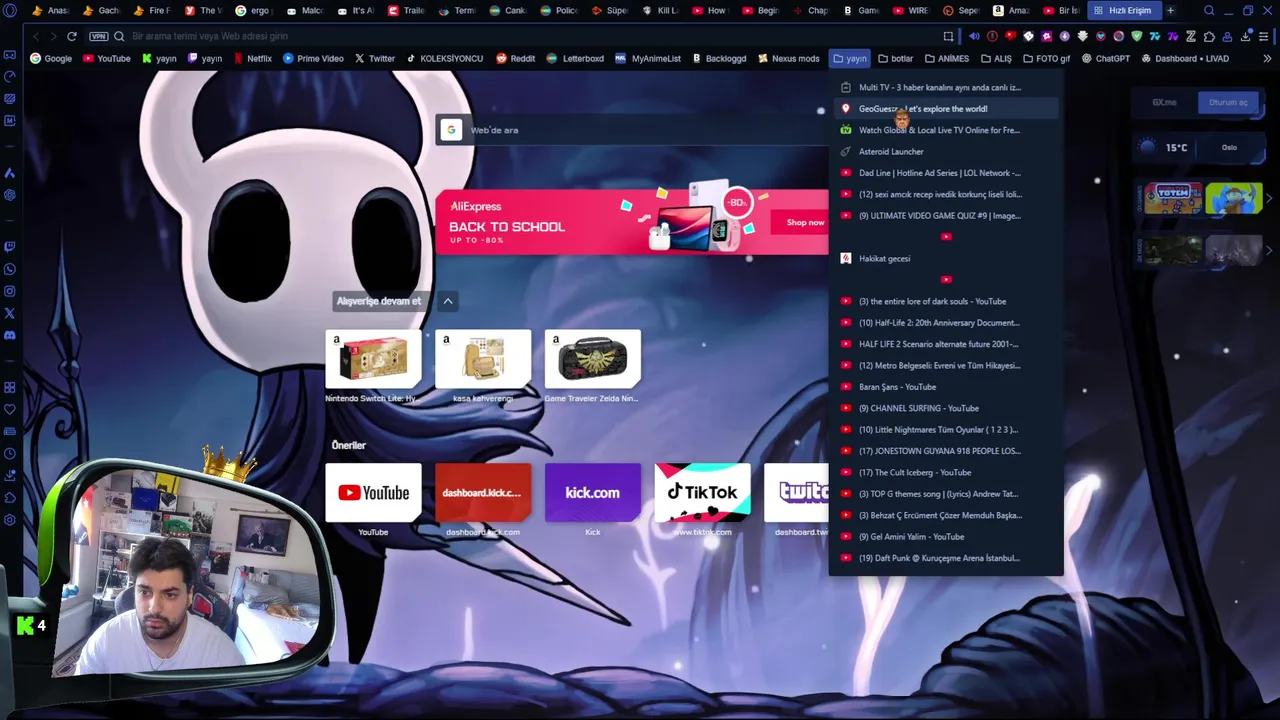The image size is (1280, 720).
Task: Click the Web'de ara search box
Action: [x=632, y=130]
